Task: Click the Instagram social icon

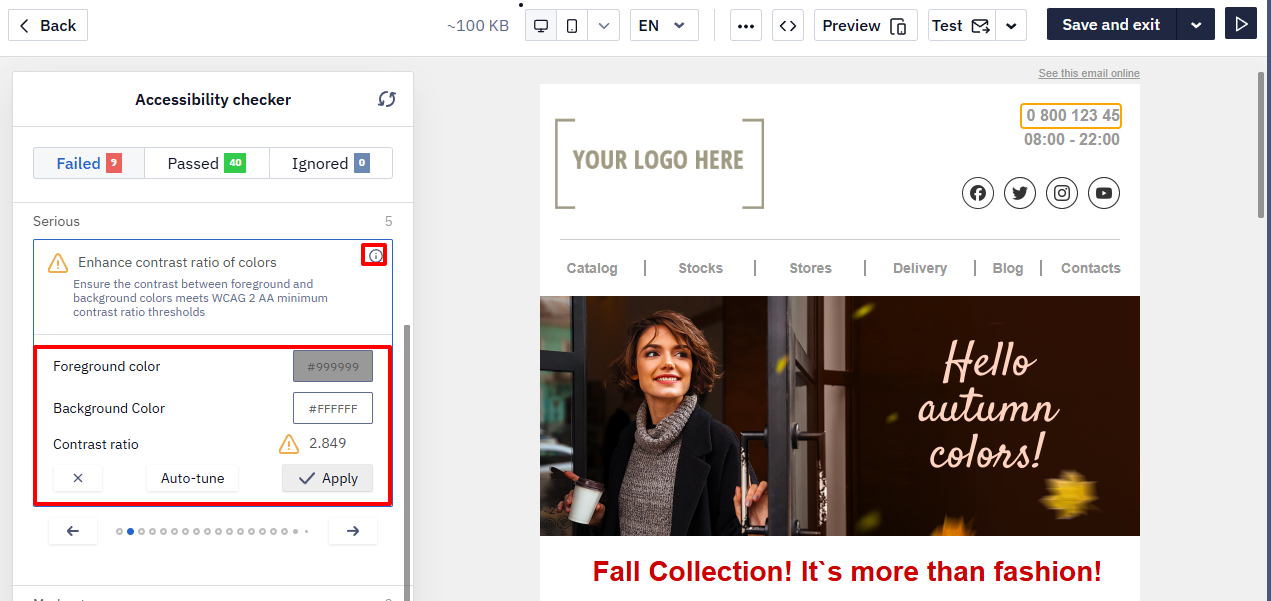Action: click(1062, 193)
